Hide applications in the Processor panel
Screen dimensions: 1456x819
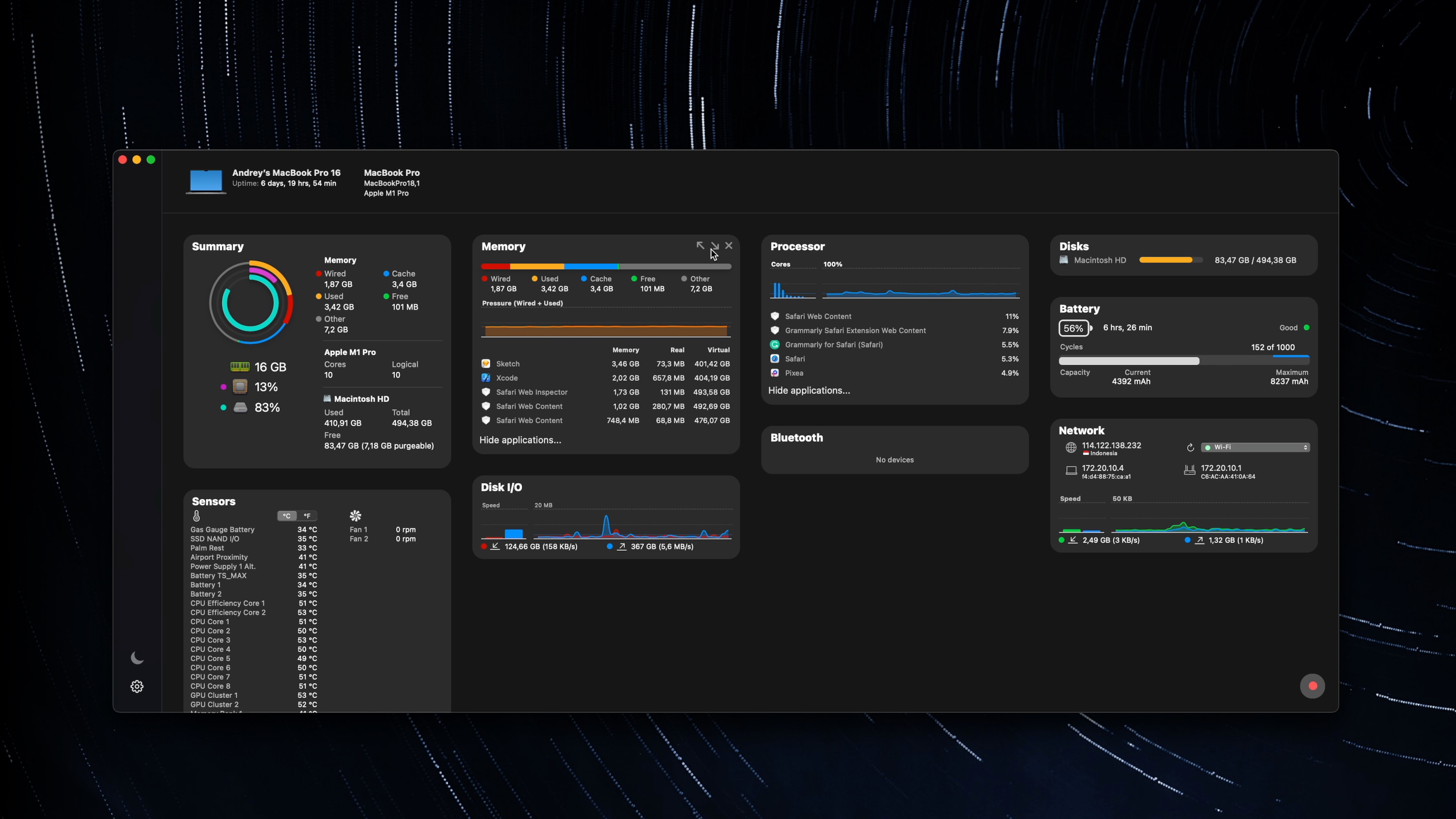809,391
